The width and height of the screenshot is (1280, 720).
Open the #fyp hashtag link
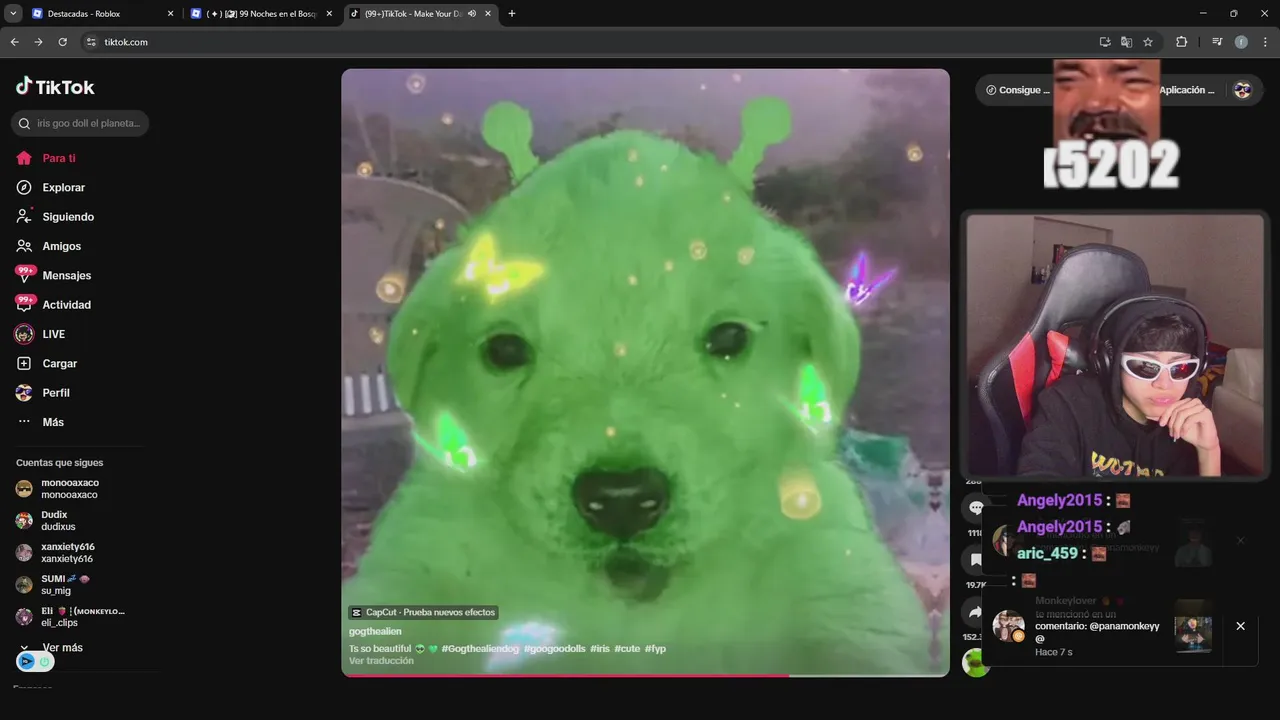(655, 649)
